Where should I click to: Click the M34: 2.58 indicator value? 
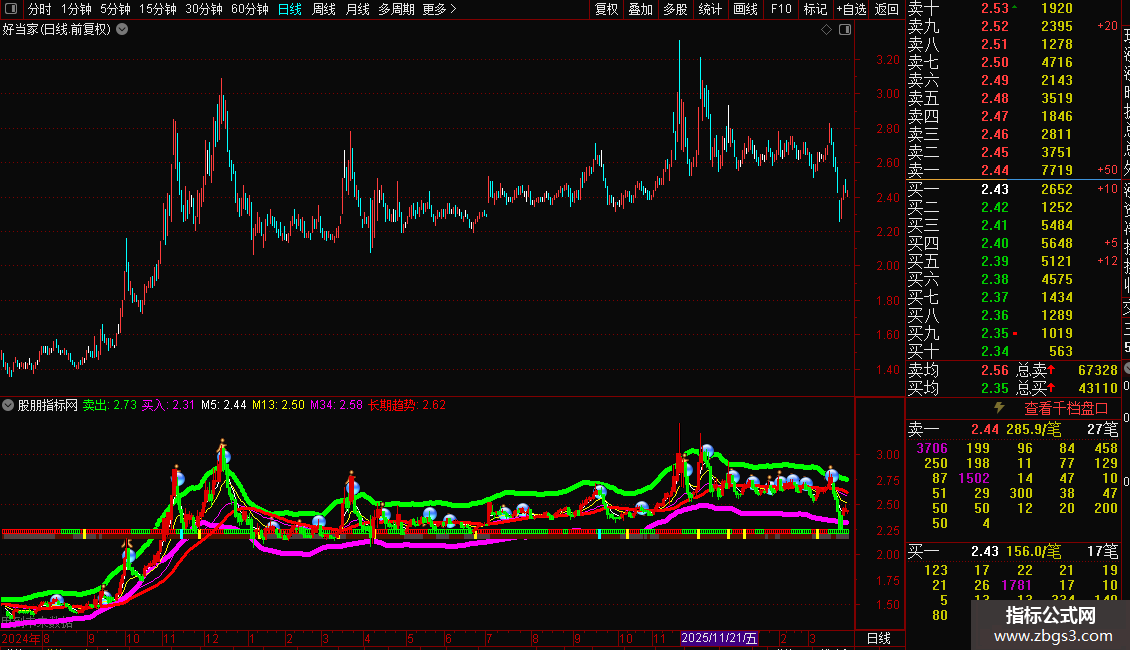[x=337, y=405]
